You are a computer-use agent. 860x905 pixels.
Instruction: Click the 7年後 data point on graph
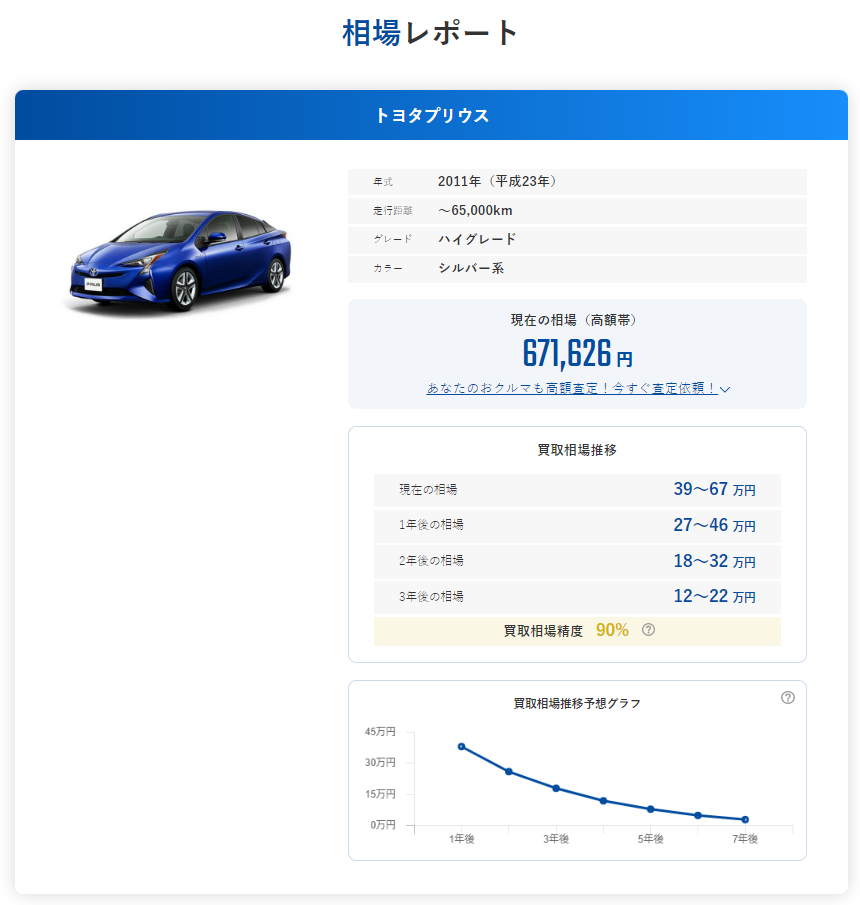[x=745, y=819]
